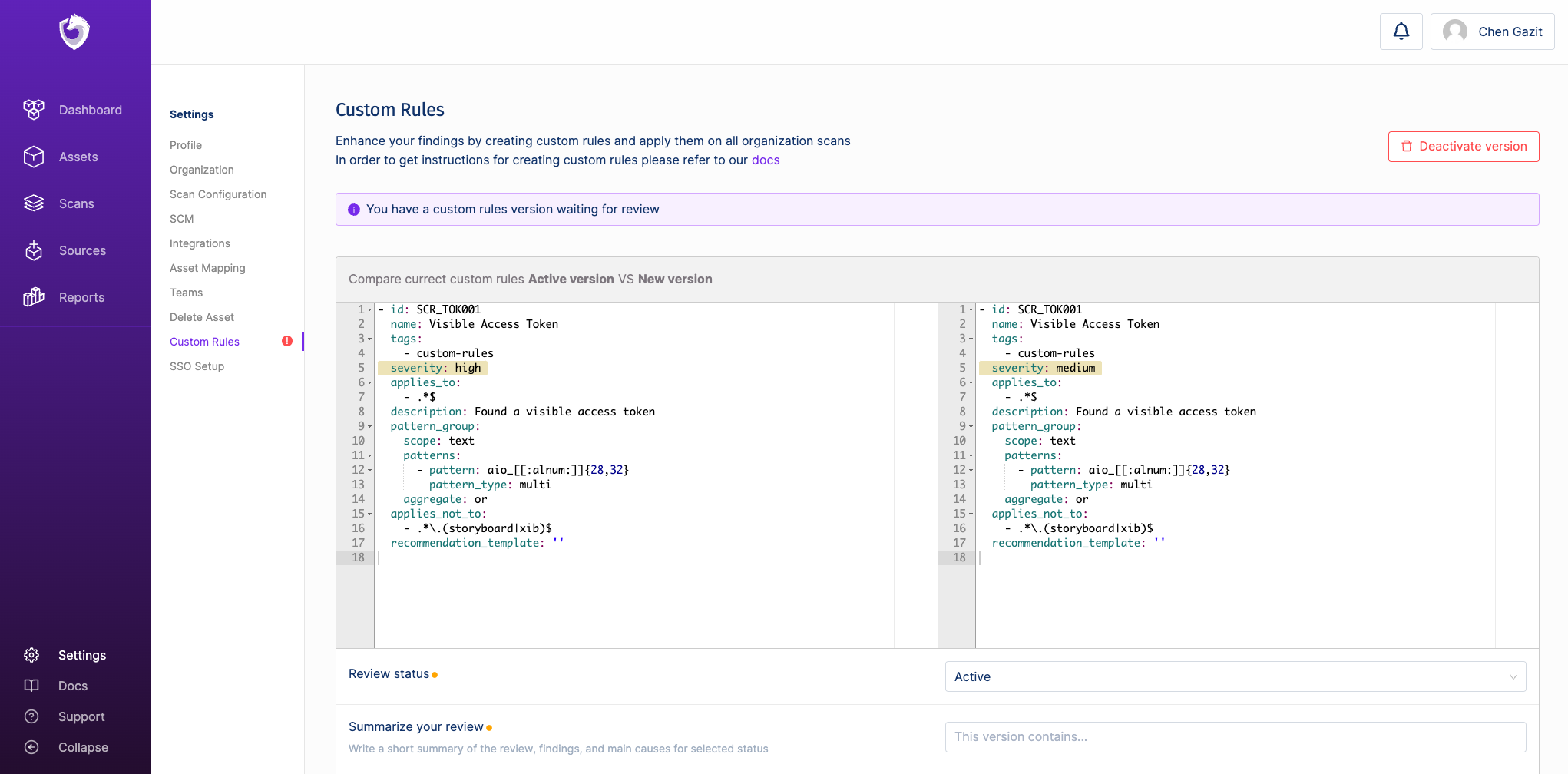Open the Chen Gazit account menu
This screenshot has width=1568, height=774.
coord(1493,31)
